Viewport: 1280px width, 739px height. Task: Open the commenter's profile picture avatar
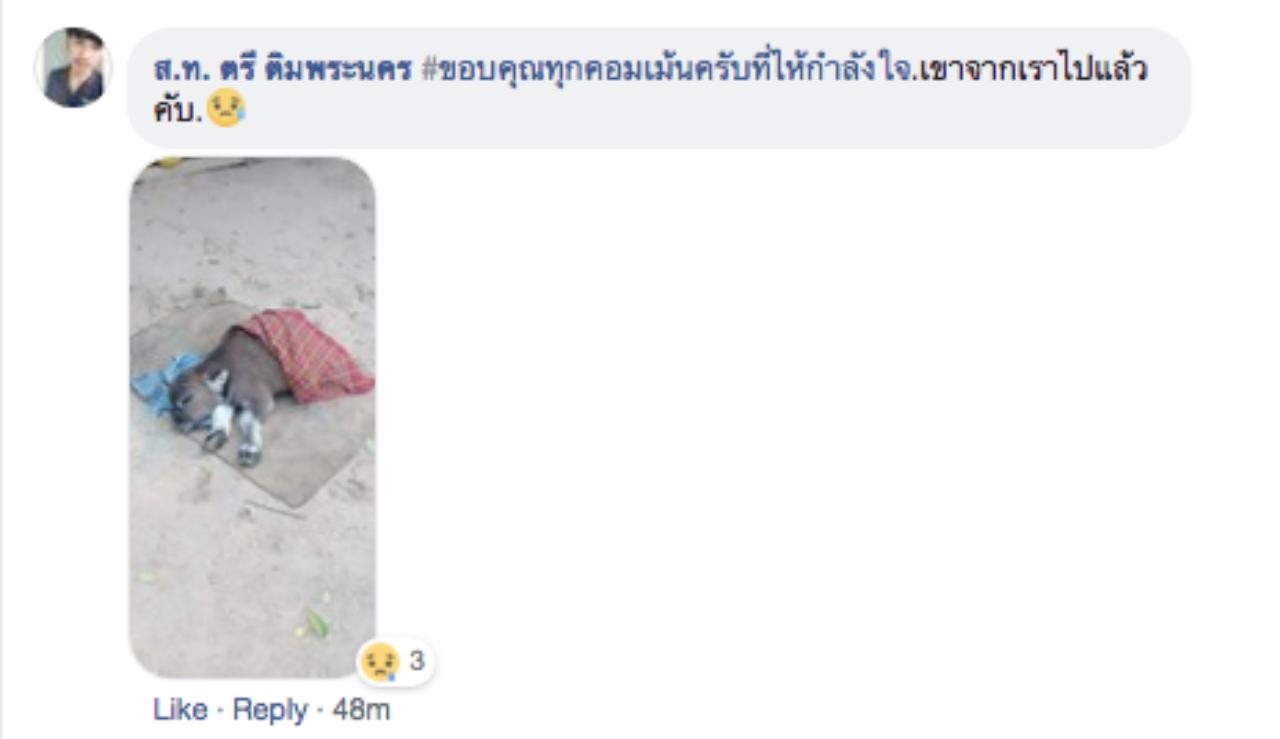coord(73,67)
